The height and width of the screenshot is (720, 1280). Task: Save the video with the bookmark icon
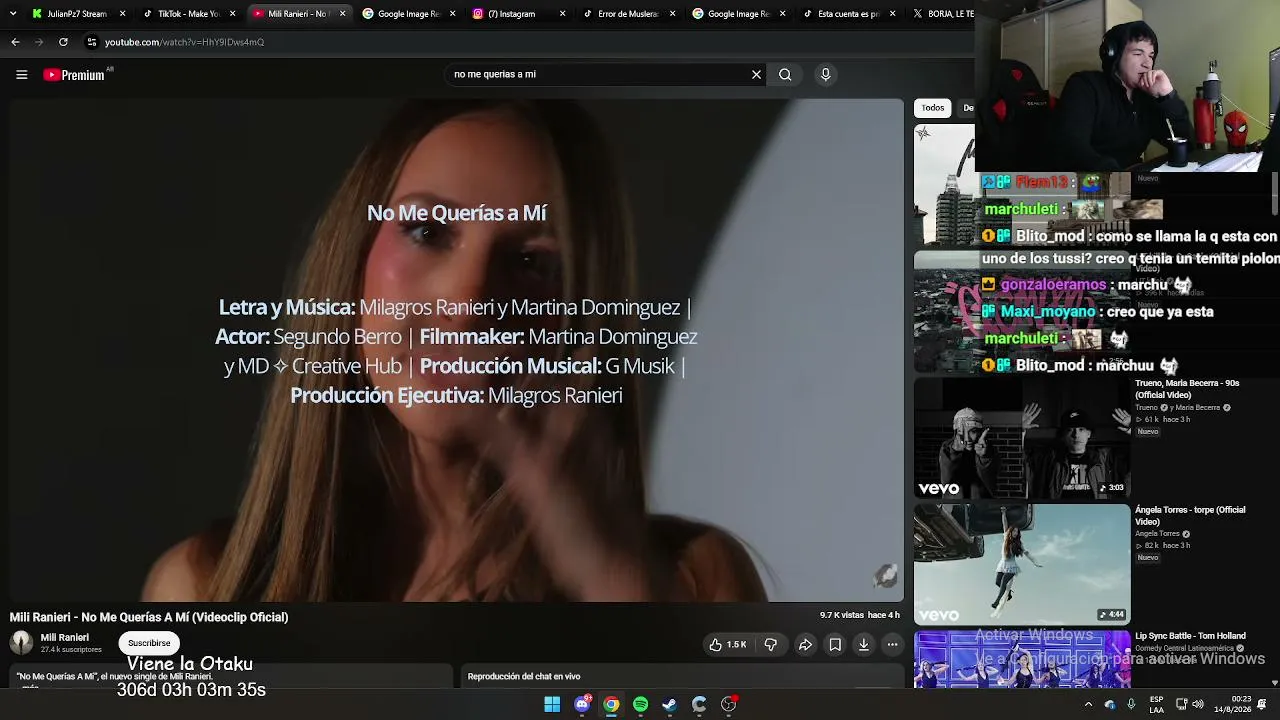[835, 645]
